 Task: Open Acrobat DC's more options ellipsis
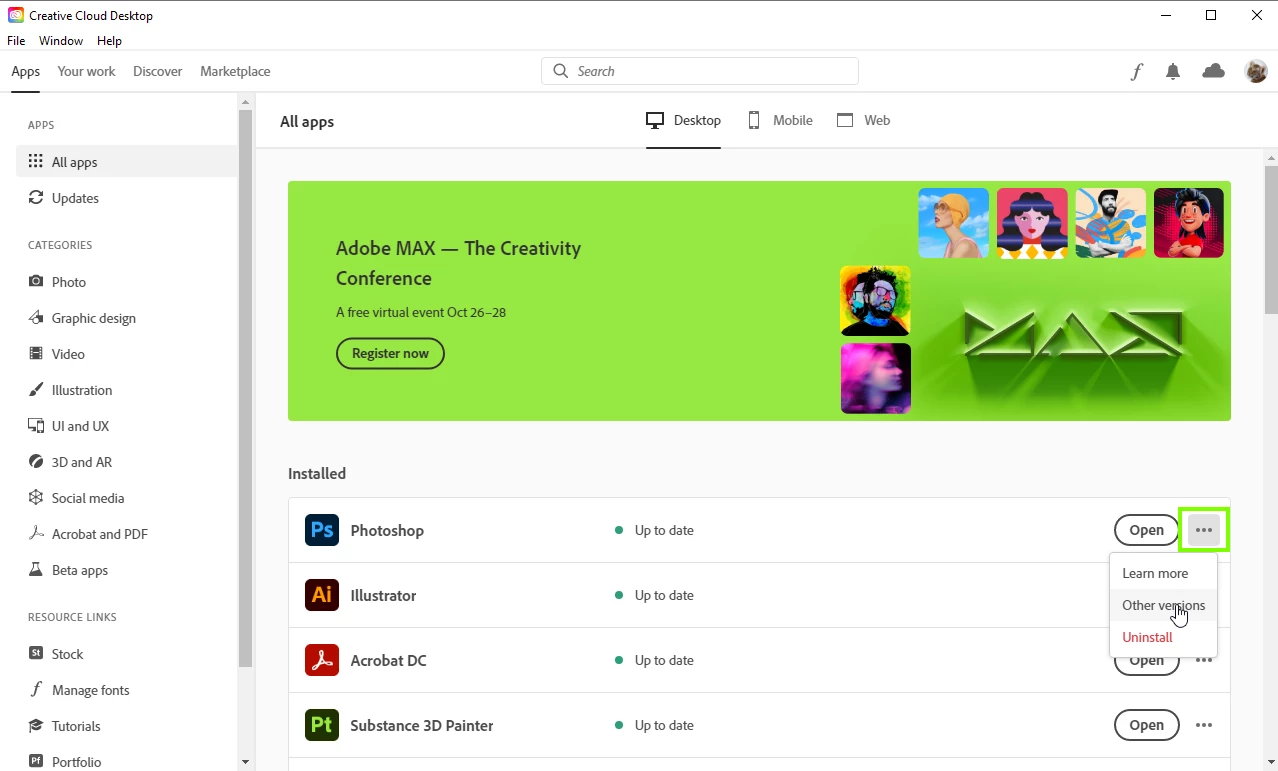1204,660
